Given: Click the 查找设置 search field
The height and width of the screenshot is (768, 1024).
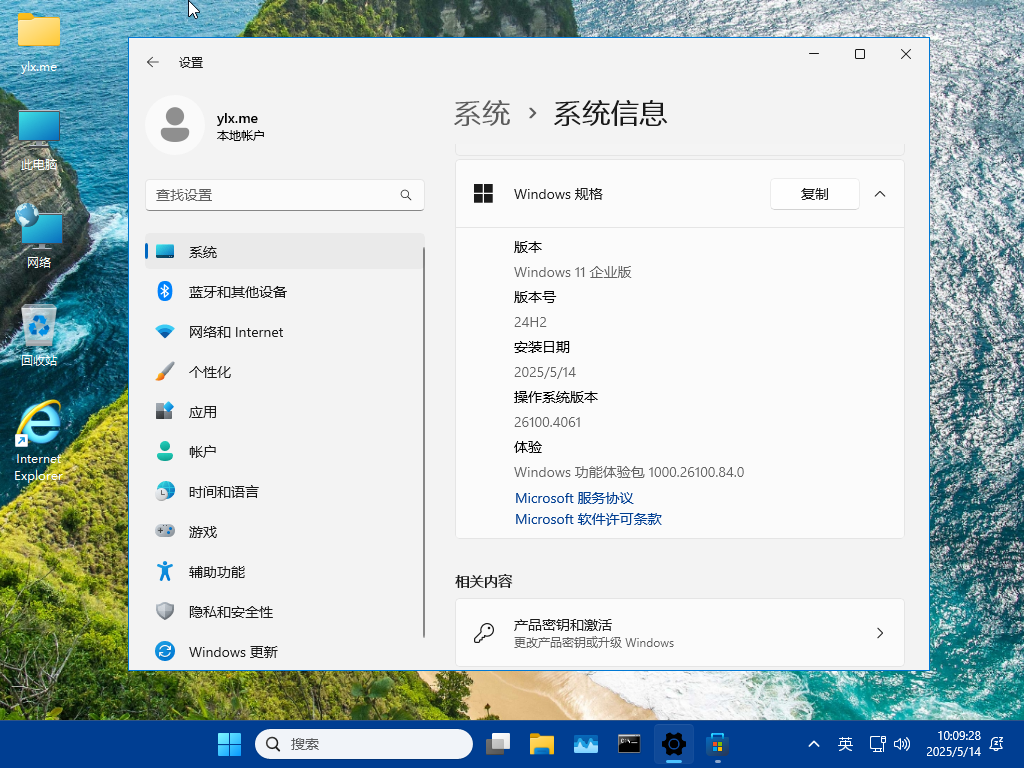Looking at the screenshot, I should coord(285,195).
